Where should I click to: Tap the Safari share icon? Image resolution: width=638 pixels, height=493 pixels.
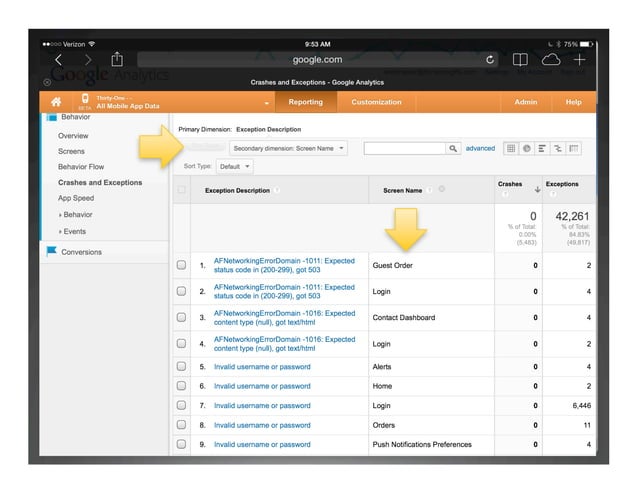coord(116,60)
